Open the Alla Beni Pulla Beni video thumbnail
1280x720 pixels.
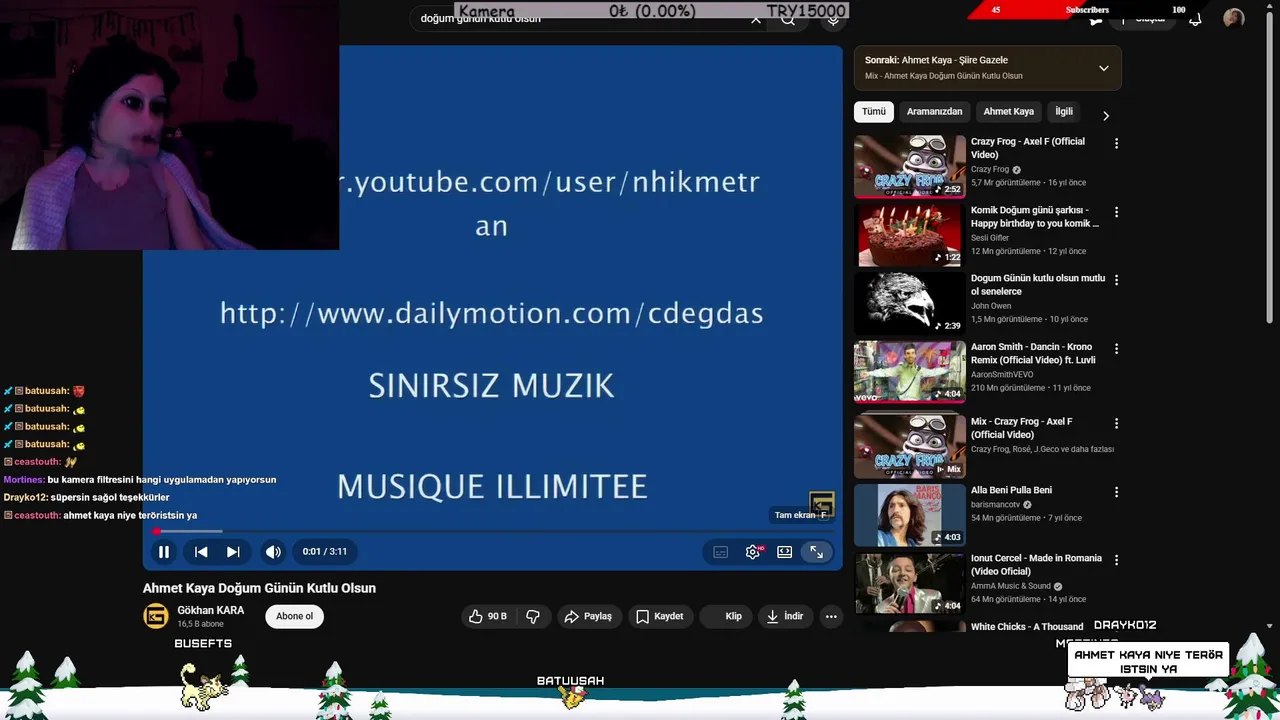point(909,514)
